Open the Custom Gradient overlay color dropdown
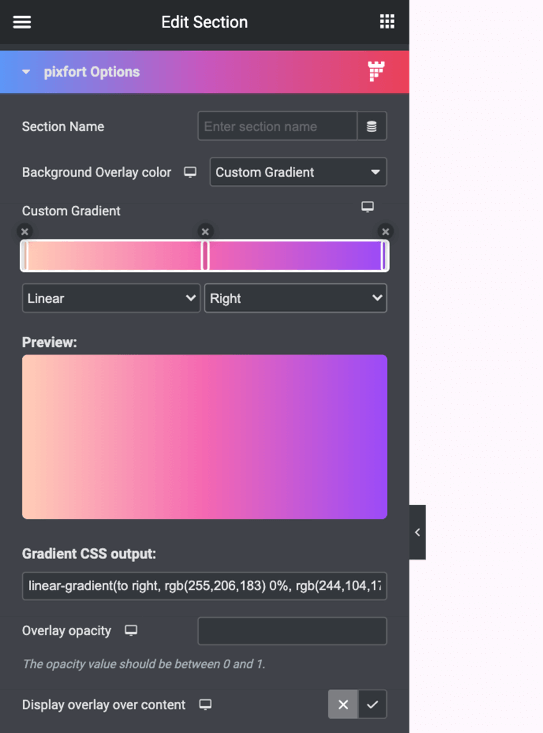543x733 pixels. (298, 172)
